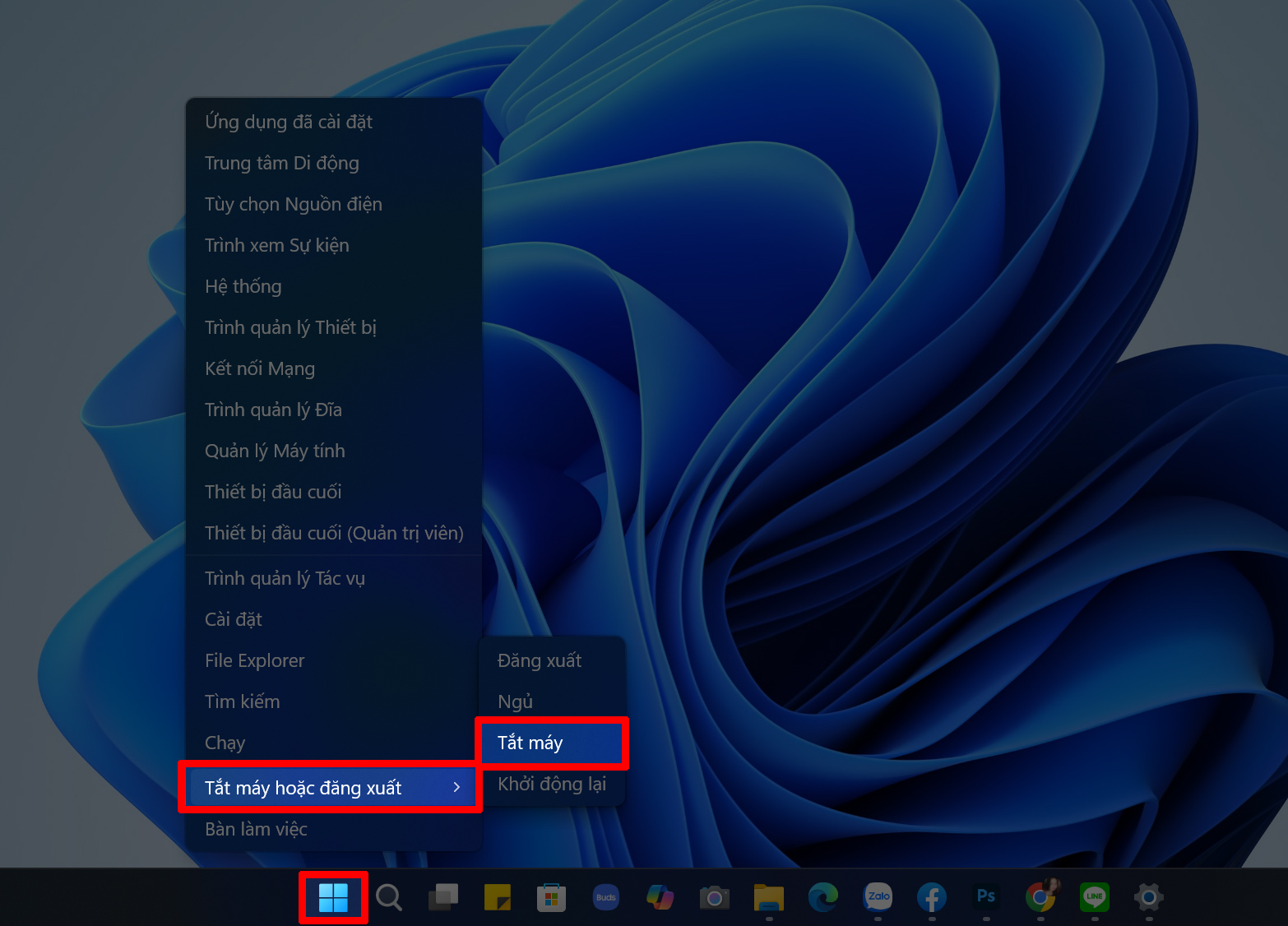Launch Google Chrome from the taskbar
Image resolution: width=1288 pixels, height=926 pixels.
pos(1041,897)
